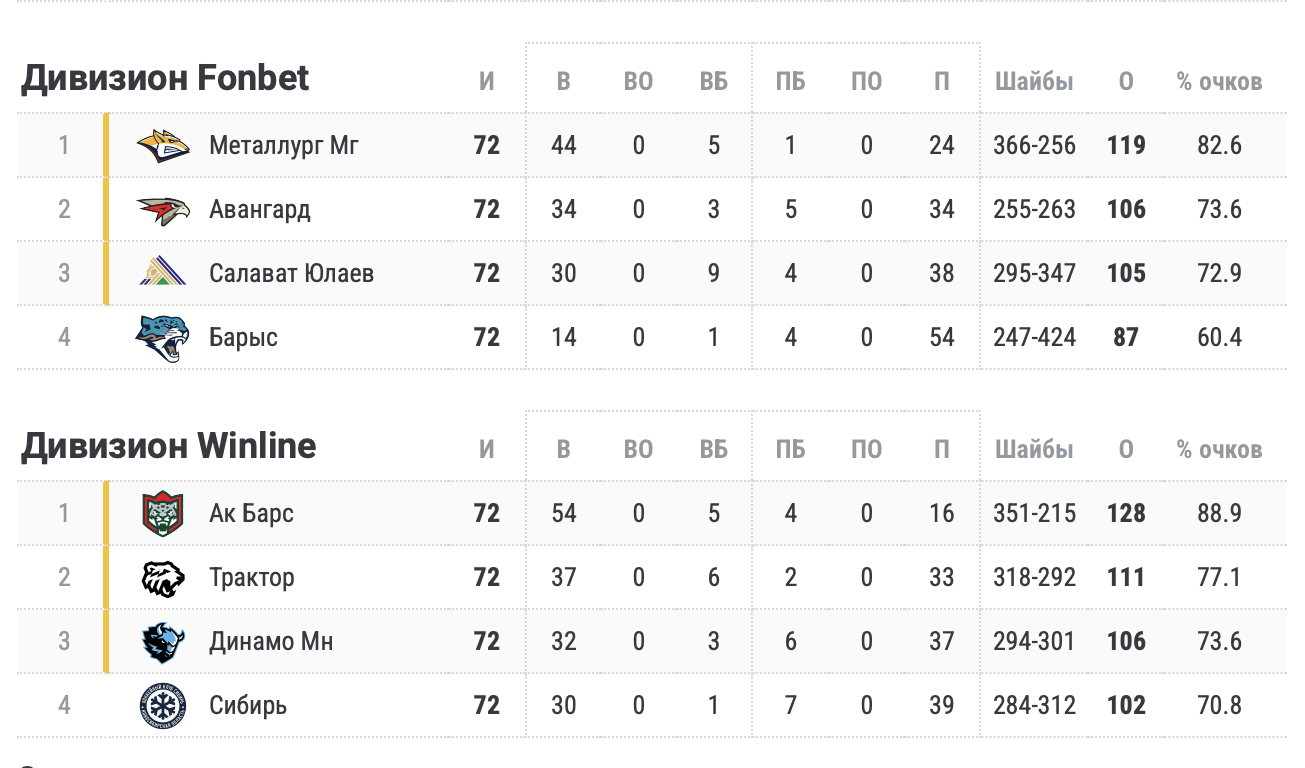Open the Трактор team link
The width and height of the screenshot is (1305, 768).
click(x=252, y=578)
